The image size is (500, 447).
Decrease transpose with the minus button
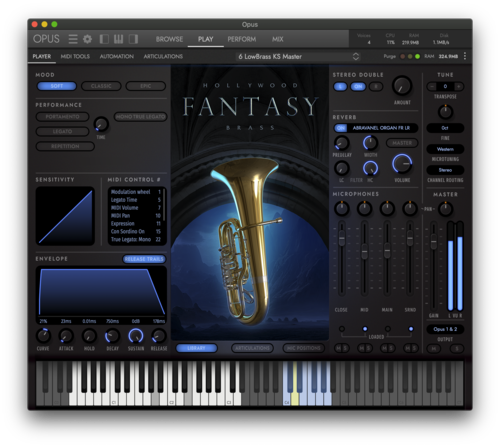[x=432, y=87]
